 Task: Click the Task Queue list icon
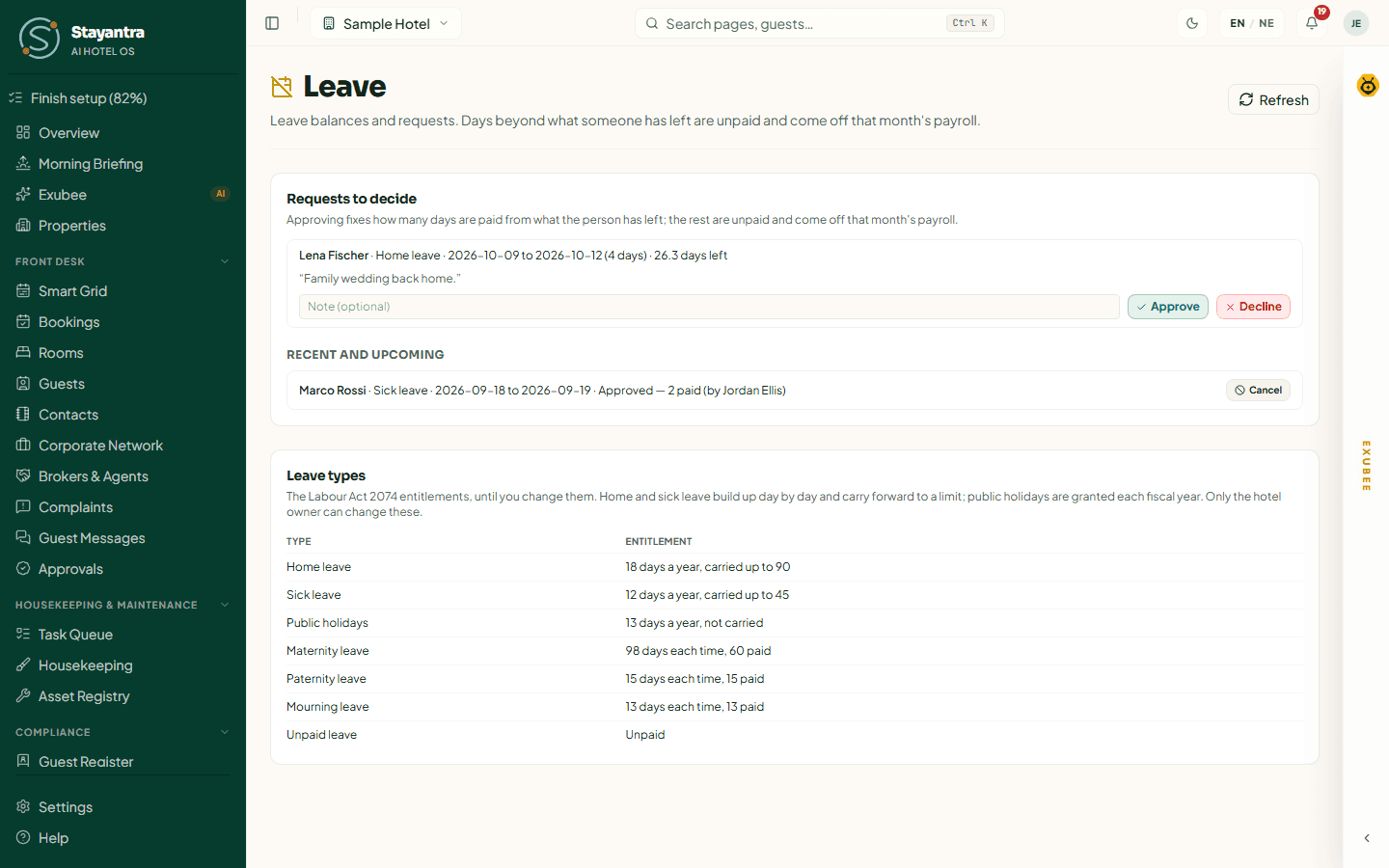[x=23, y=635]
